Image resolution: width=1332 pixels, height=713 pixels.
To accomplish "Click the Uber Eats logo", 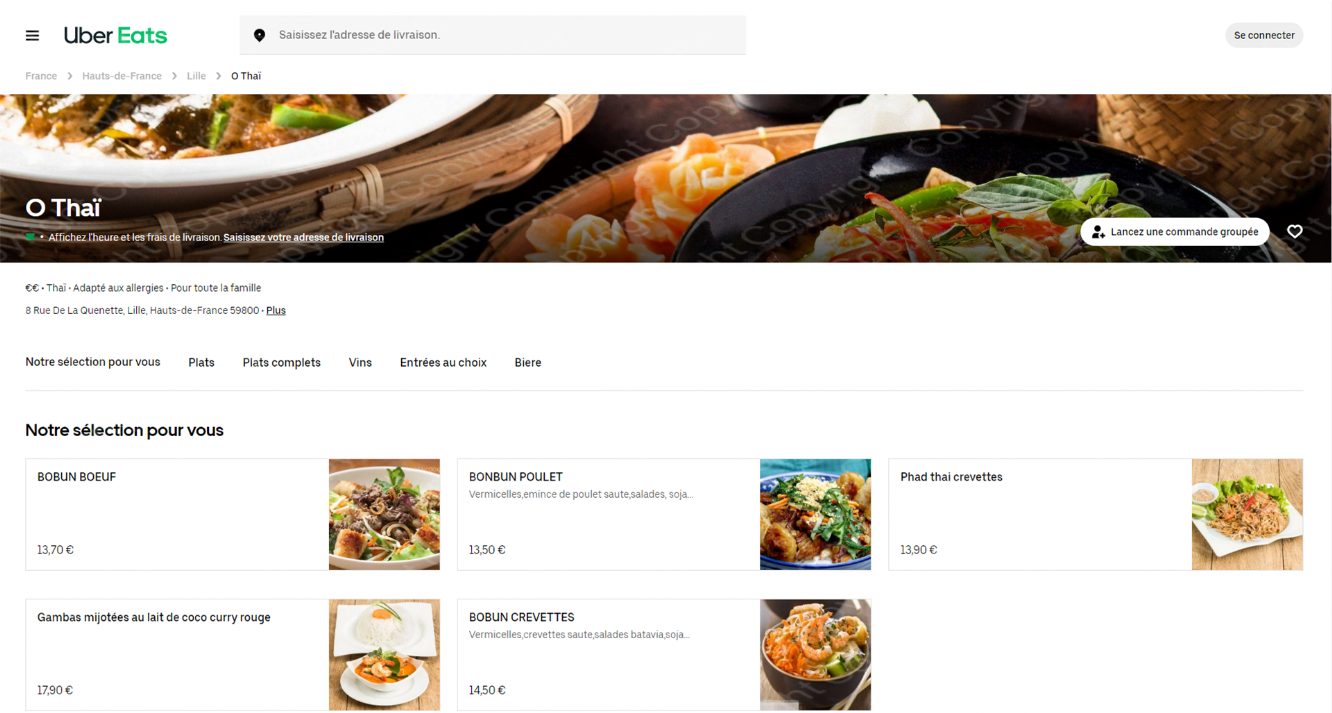I will coord(115,35).
